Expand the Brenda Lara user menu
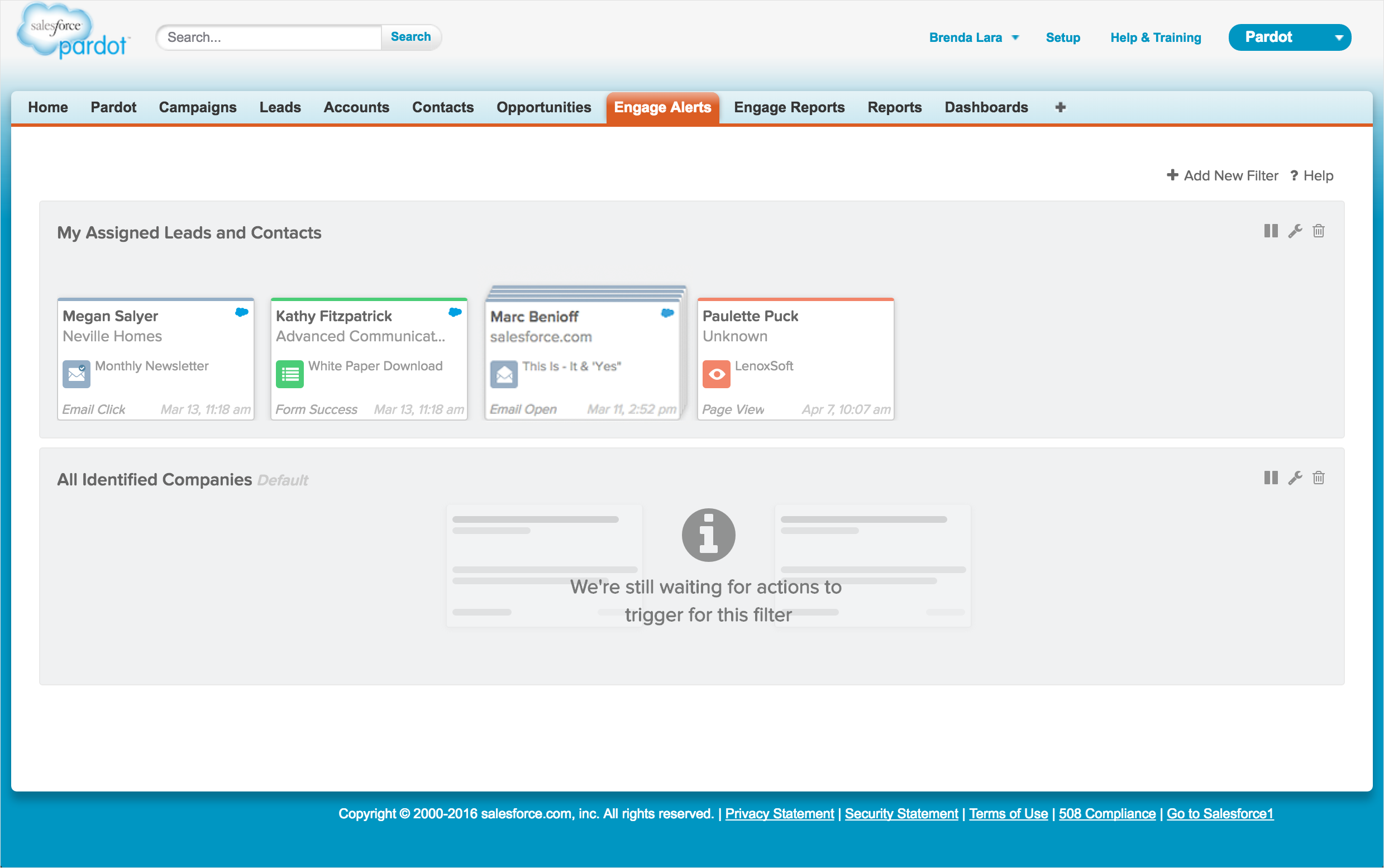 click(973, 38)
